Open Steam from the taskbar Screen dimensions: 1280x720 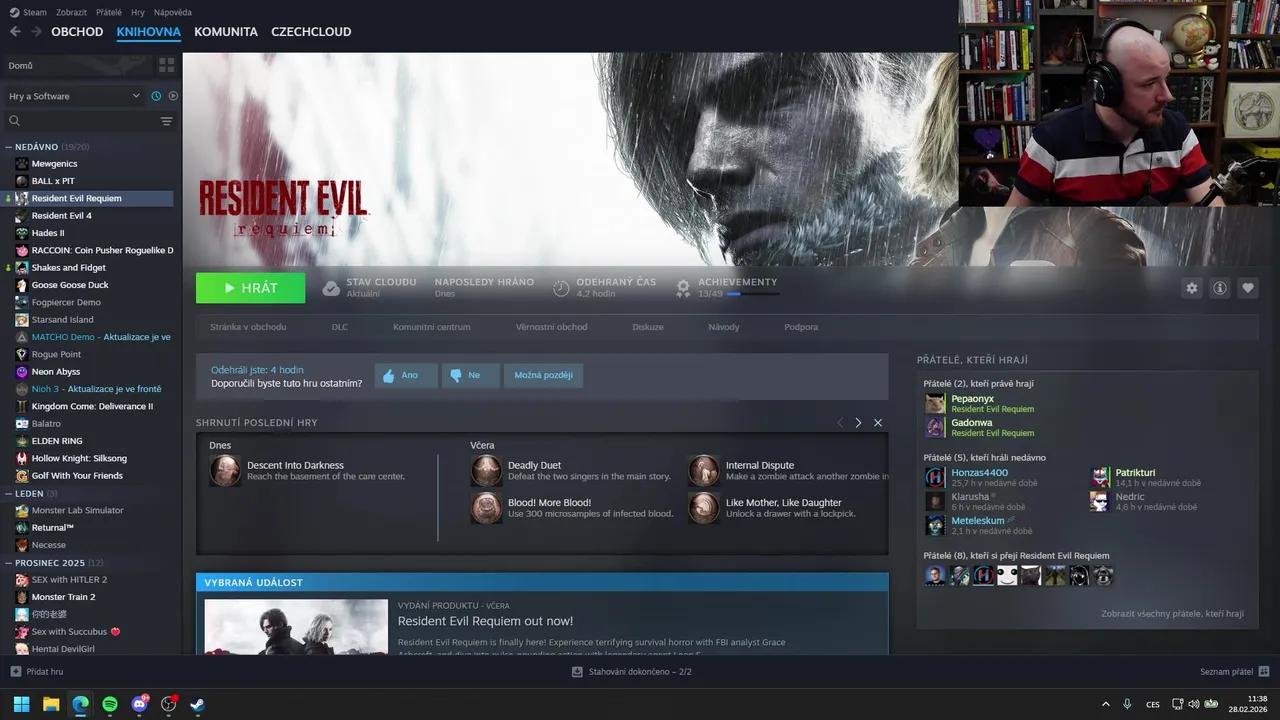(198, 704)
